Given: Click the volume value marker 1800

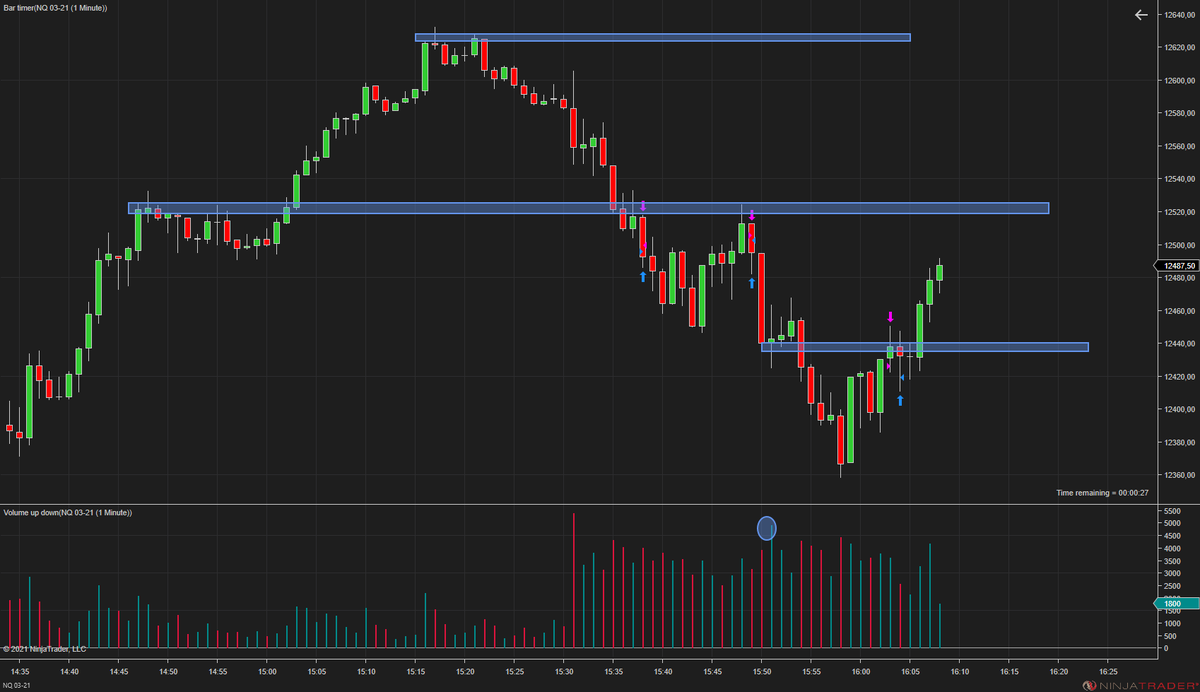Looking at the screenshot, I should [x=1174, y=603].
